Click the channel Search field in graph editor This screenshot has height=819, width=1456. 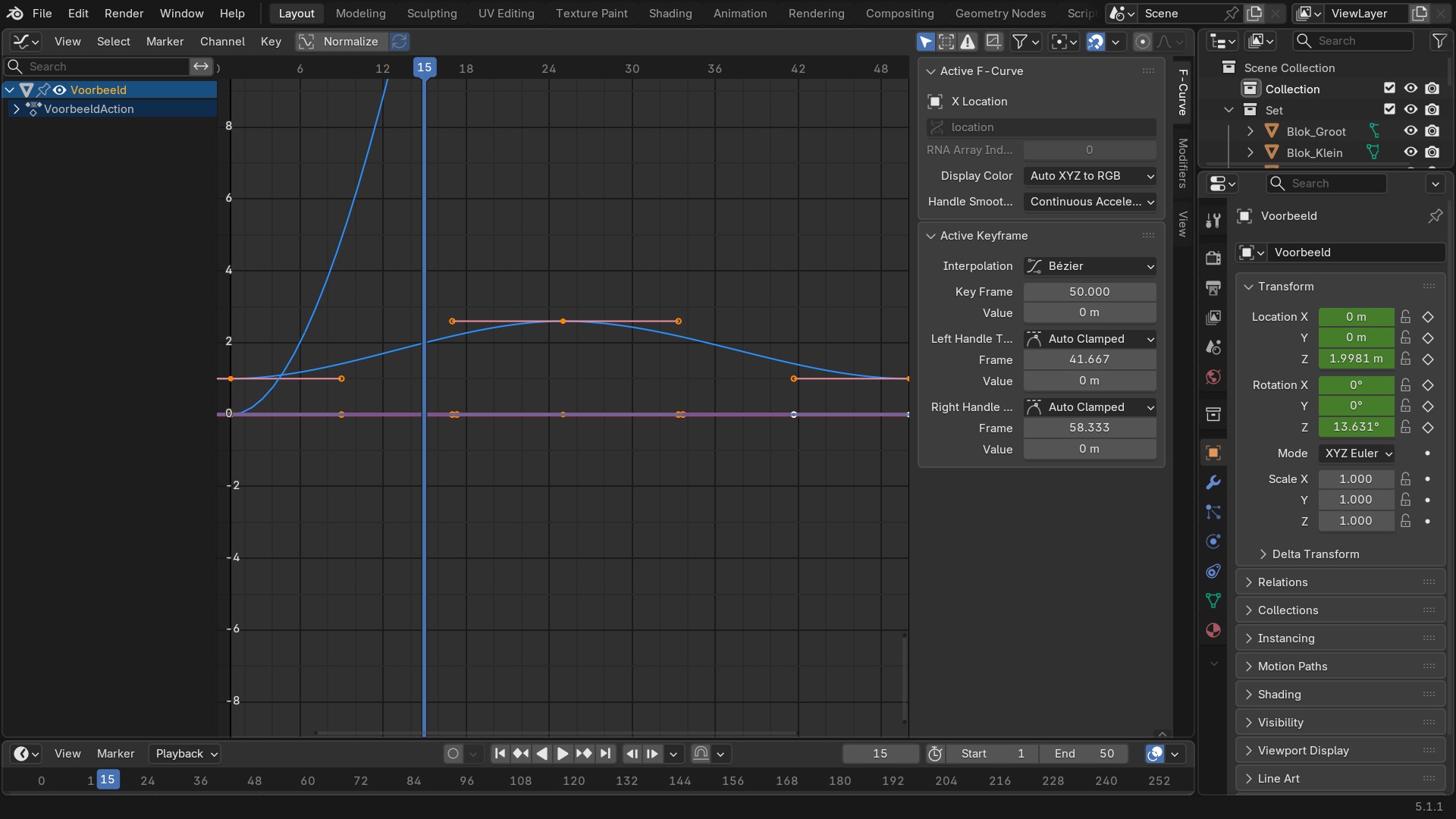click(97, 67)
